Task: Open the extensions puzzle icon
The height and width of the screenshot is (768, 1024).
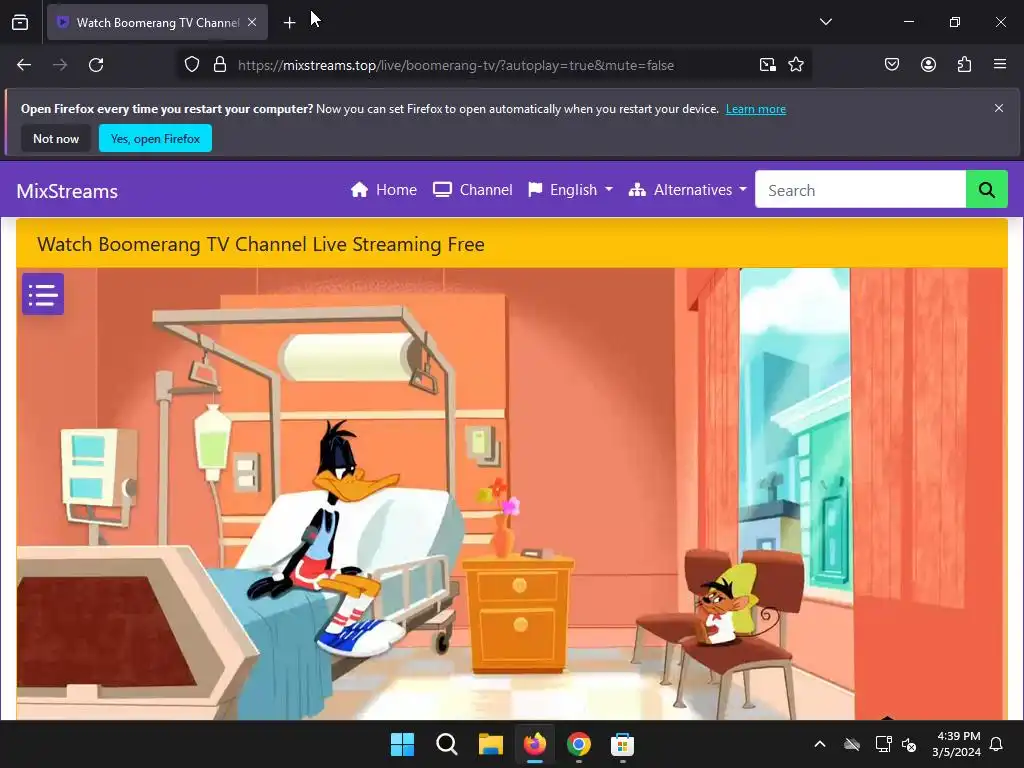Action: click(x=964, y=65)
